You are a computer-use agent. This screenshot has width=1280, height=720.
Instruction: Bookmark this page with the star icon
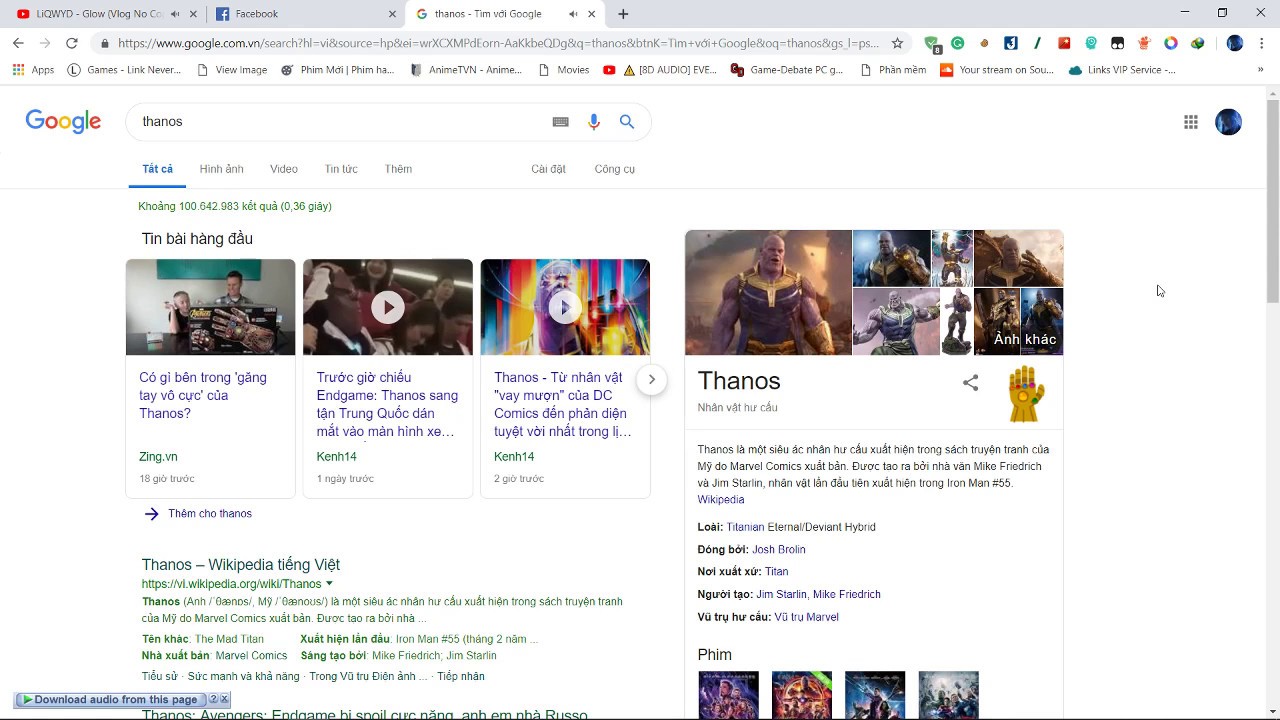click(x=897, y=43)
